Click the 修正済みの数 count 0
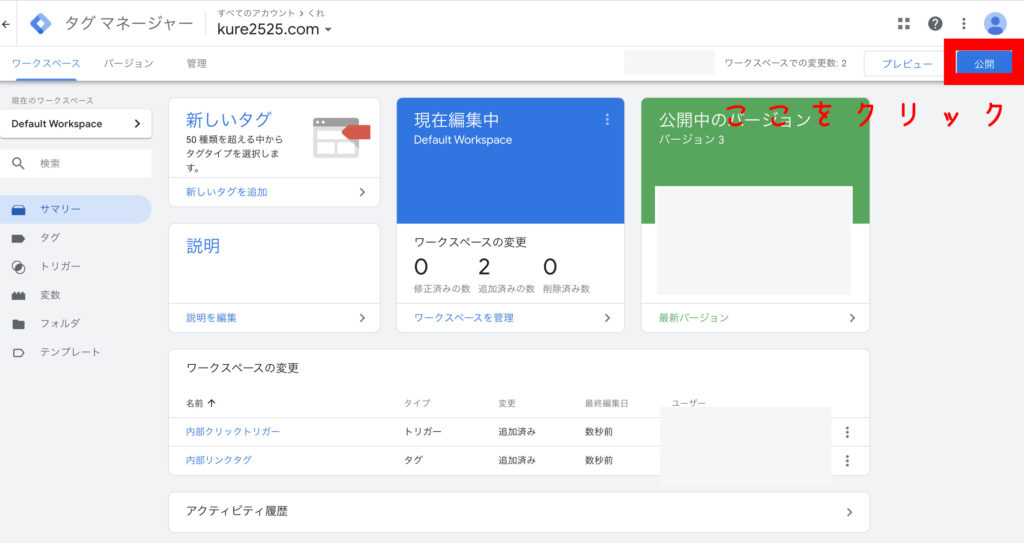This screenshot has width=1024, height=543. tap(421, 267)
